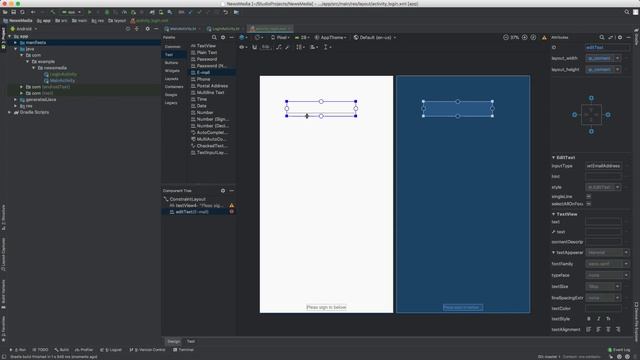Click the Infer Constraints wand icon
This screenshot has width=640, height=360.
pyautogui.click(x=287, y=47)
